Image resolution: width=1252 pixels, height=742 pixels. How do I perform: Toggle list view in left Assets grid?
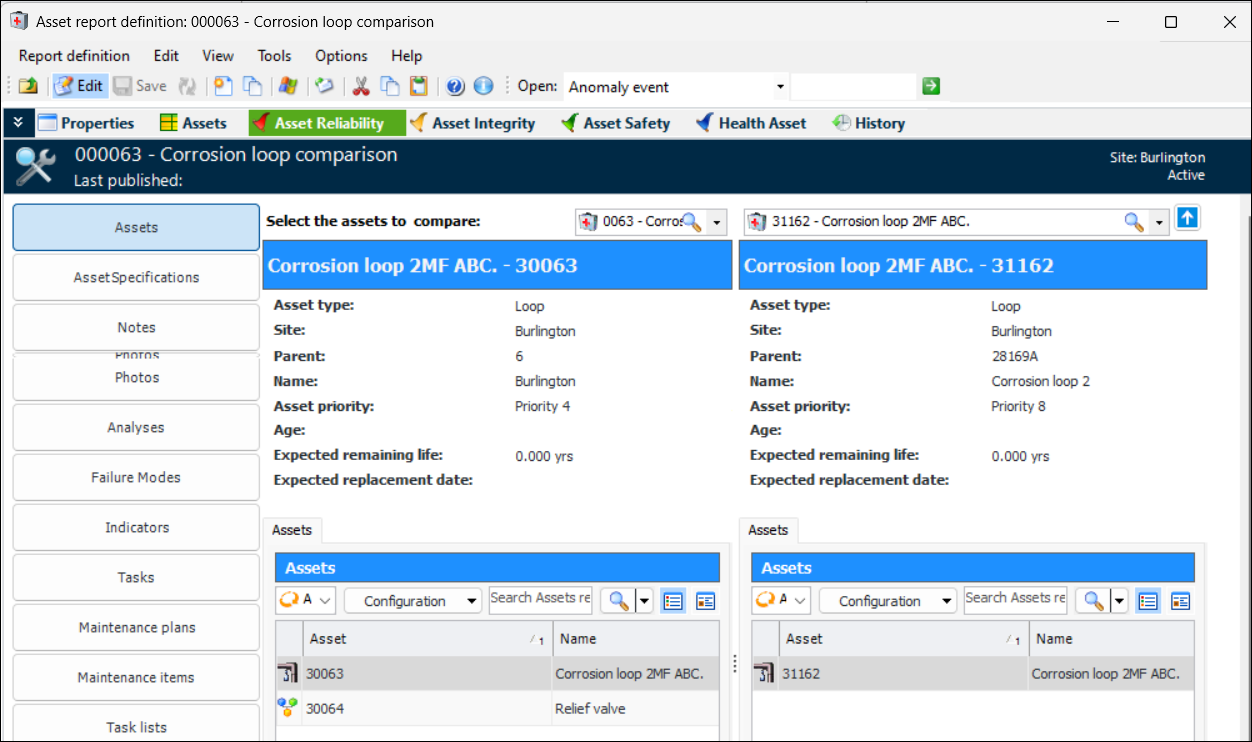click(x=673, y=601)
